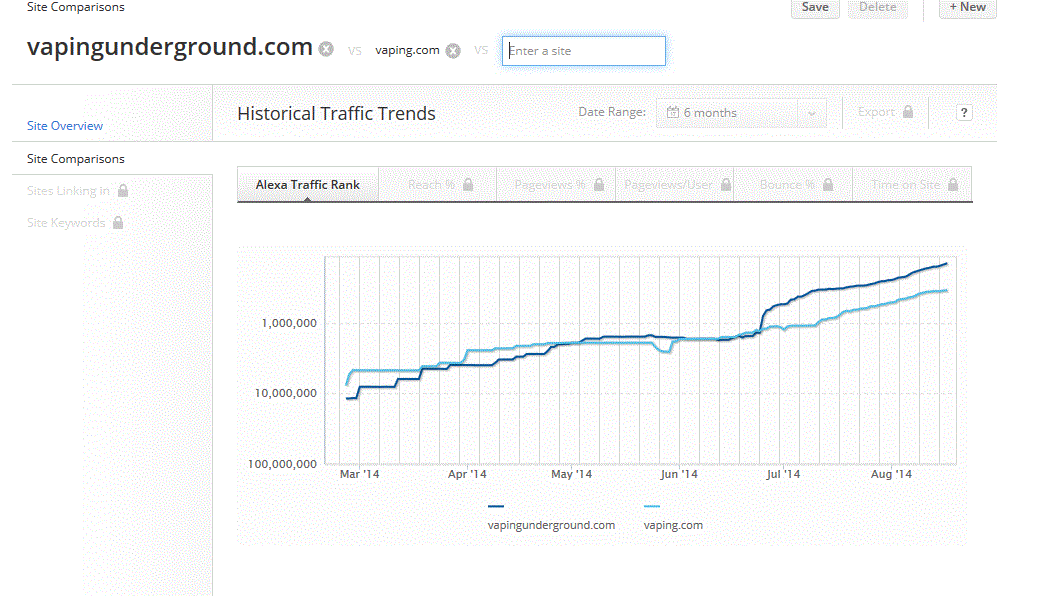Image resolution: width=1052 pixels, height=596 pixels.
Task: Toggle the vaping.com legend swatch
Action: [652, 507]
